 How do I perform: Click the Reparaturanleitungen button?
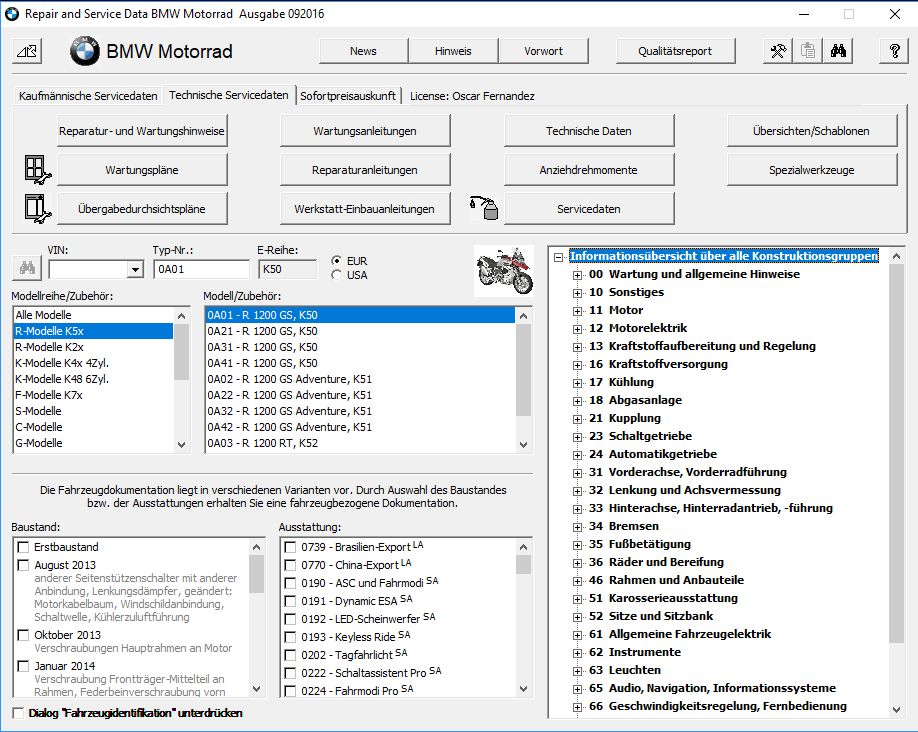click(x=365, y=170)
